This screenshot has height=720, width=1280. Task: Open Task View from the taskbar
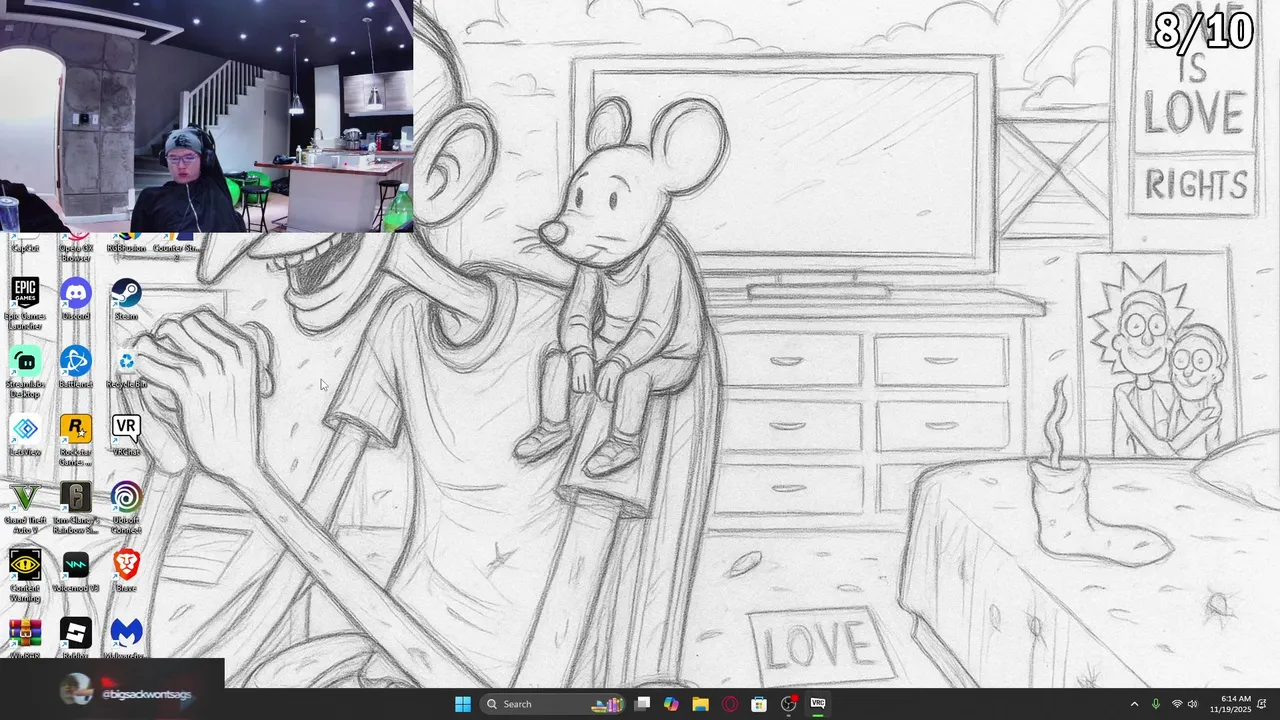(x=643, y=704)
